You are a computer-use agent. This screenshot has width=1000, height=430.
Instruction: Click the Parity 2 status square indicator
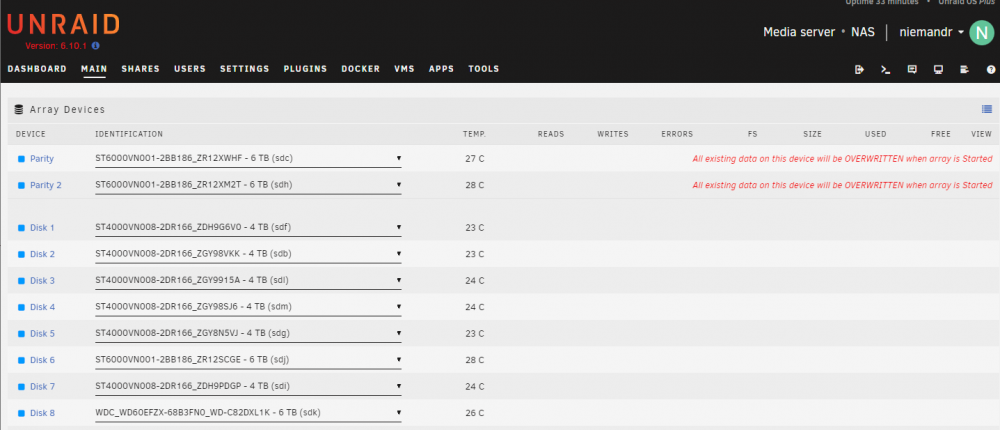pyautogui.click(x=21, y=186)
